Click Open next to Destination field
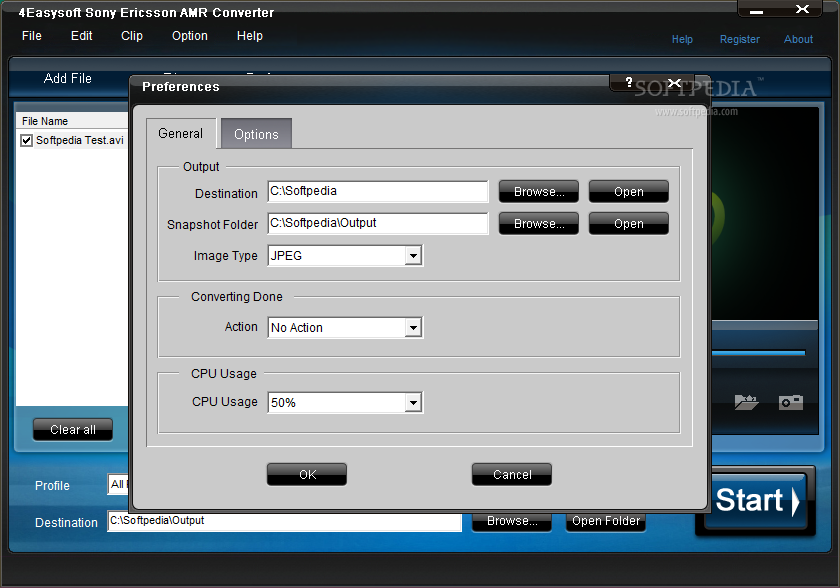 pos(629,192)
